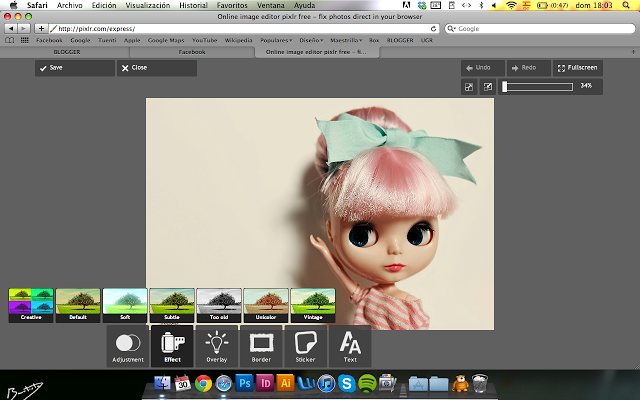Open the Overlay lightbulb tool
The image size is (640, 400).
[217, 346]
